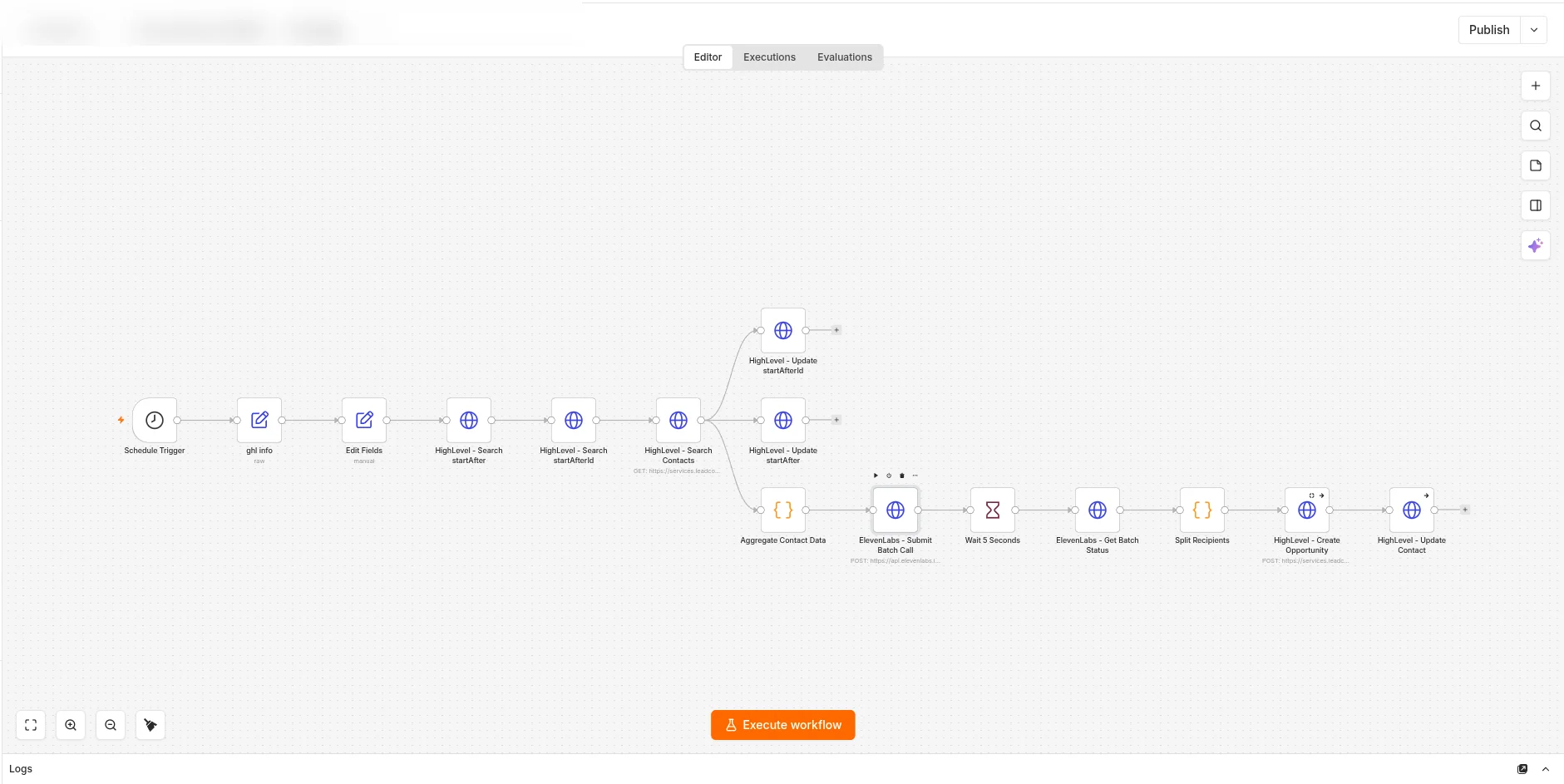Screen dimensions: 1564x784
Task: Select the HighLevel - Update Contact node
Action: (x=1412, y=510)
